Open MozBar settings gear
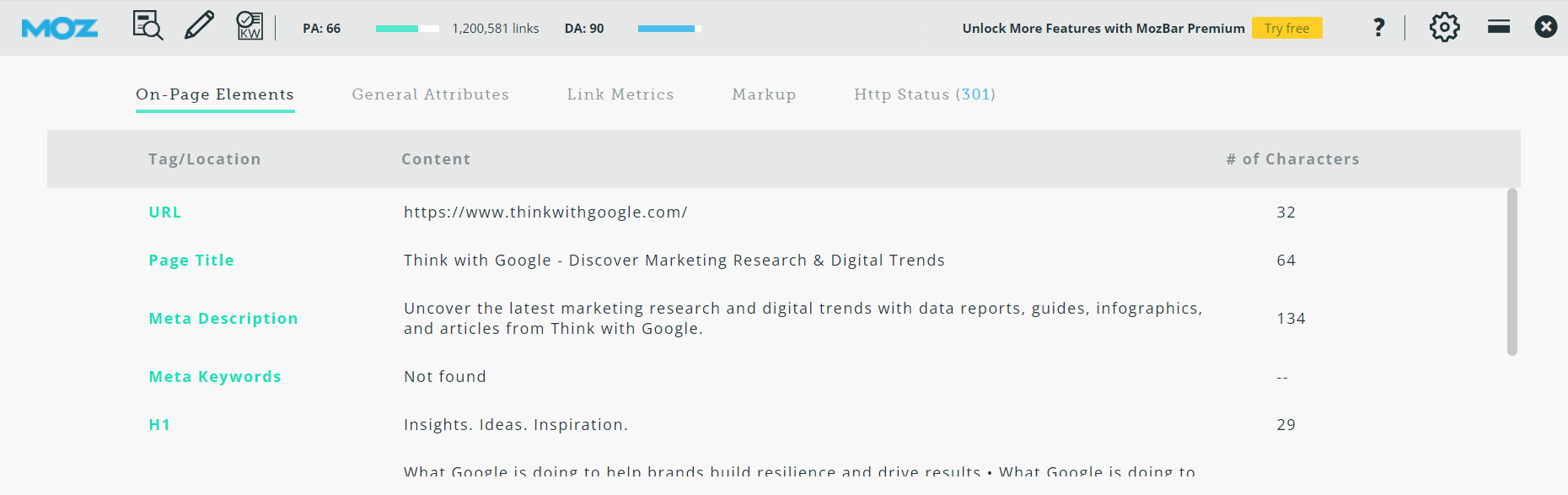This screenshot has height=495, width=1568. click(x=1444, y=28)
